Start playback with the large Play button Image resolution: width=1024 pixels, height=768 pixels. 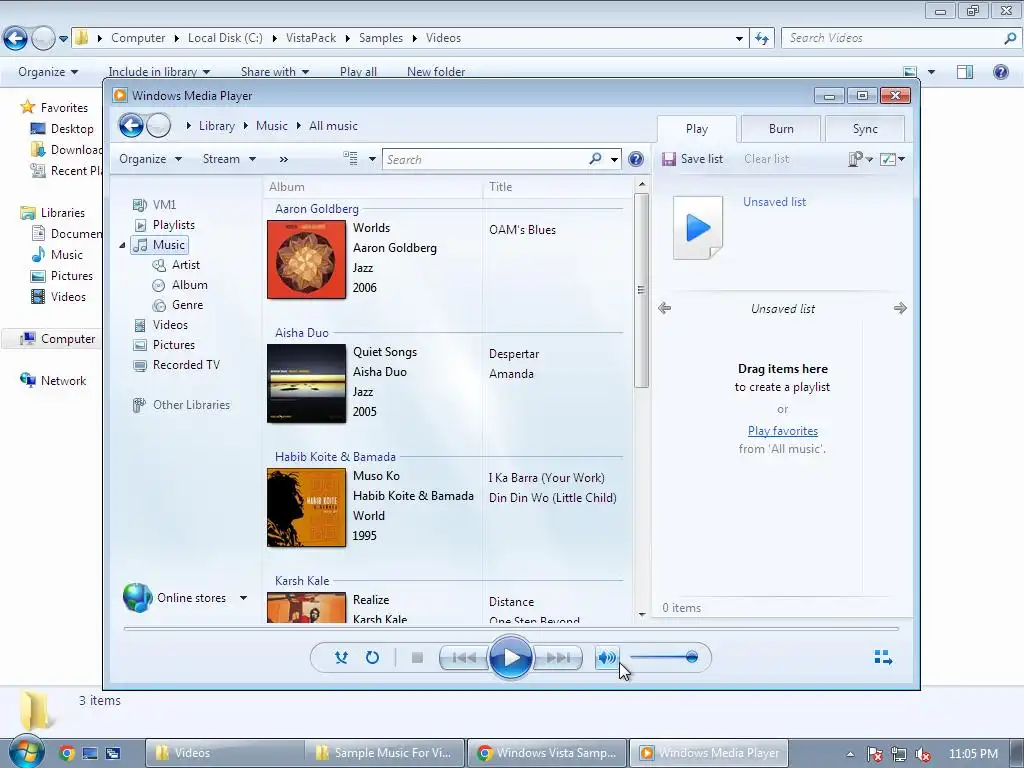(510, 658)
